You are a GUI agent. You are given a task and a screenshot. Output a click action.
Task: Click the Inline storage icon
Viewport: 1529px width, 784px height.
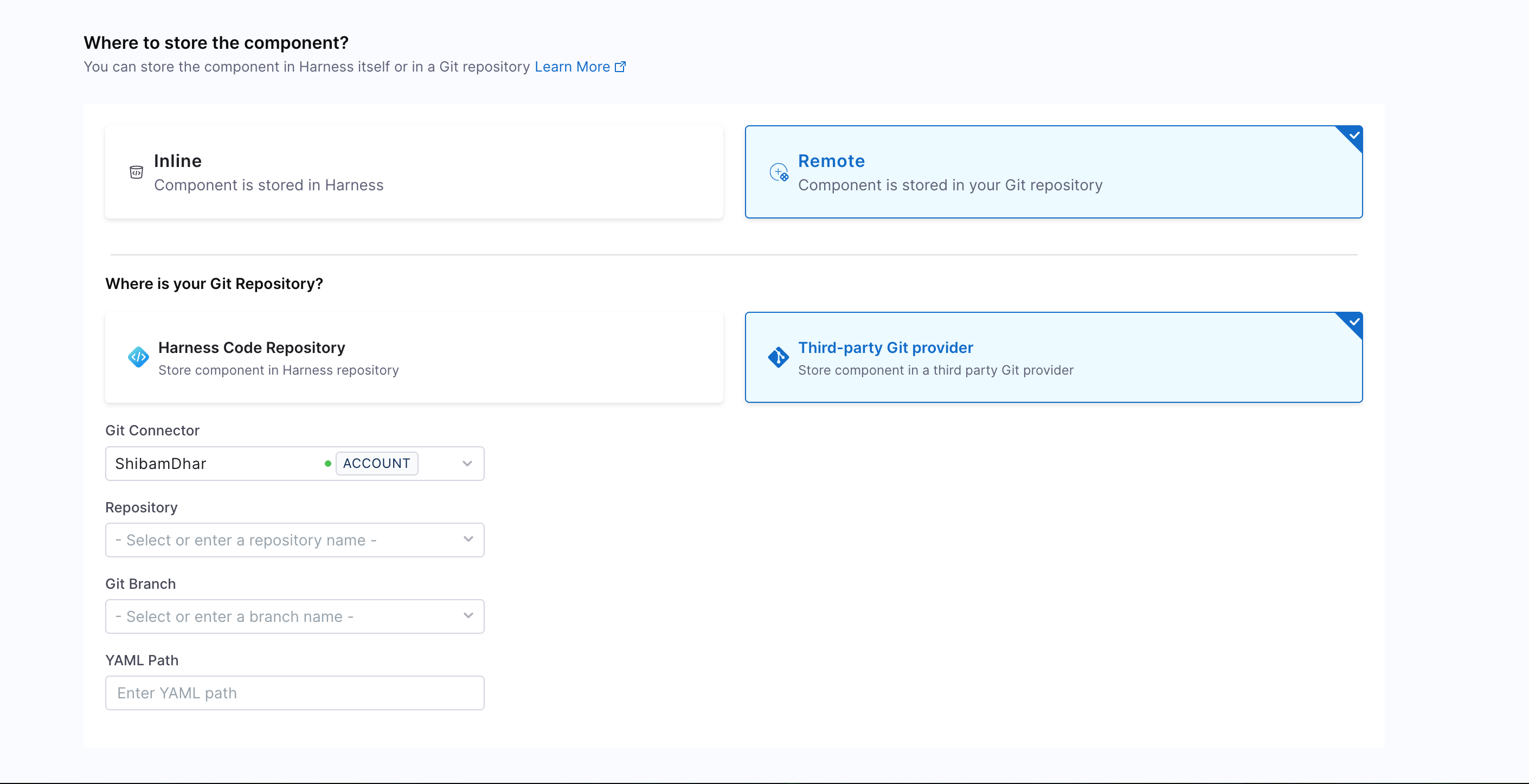pos(136,172)
